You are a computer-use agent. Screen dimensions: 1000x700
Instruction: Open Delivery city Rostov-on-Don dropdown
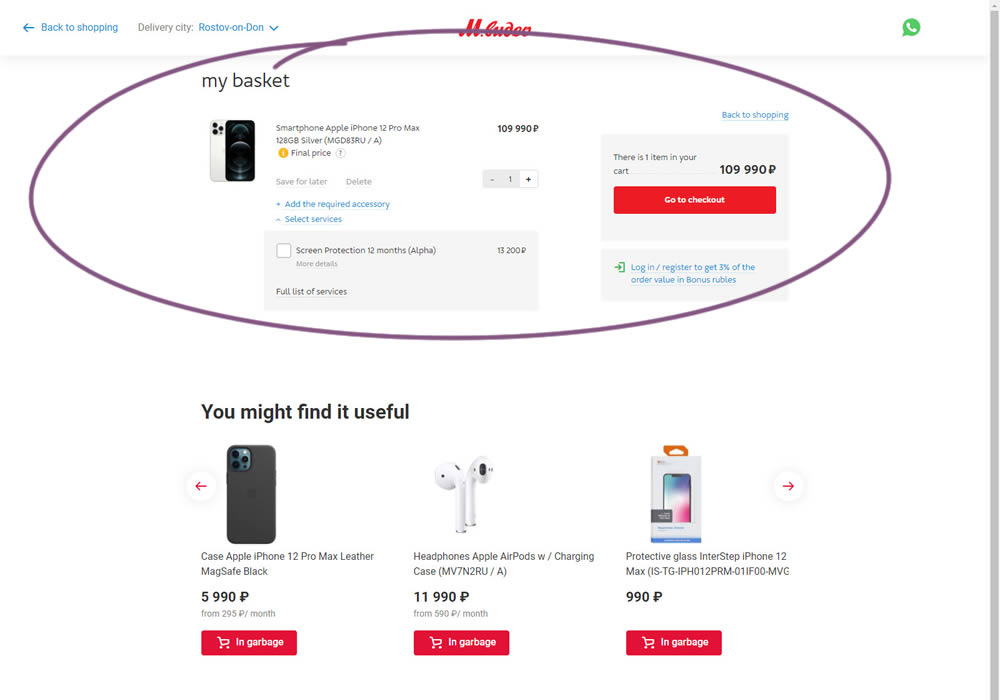tap(238, 28)
